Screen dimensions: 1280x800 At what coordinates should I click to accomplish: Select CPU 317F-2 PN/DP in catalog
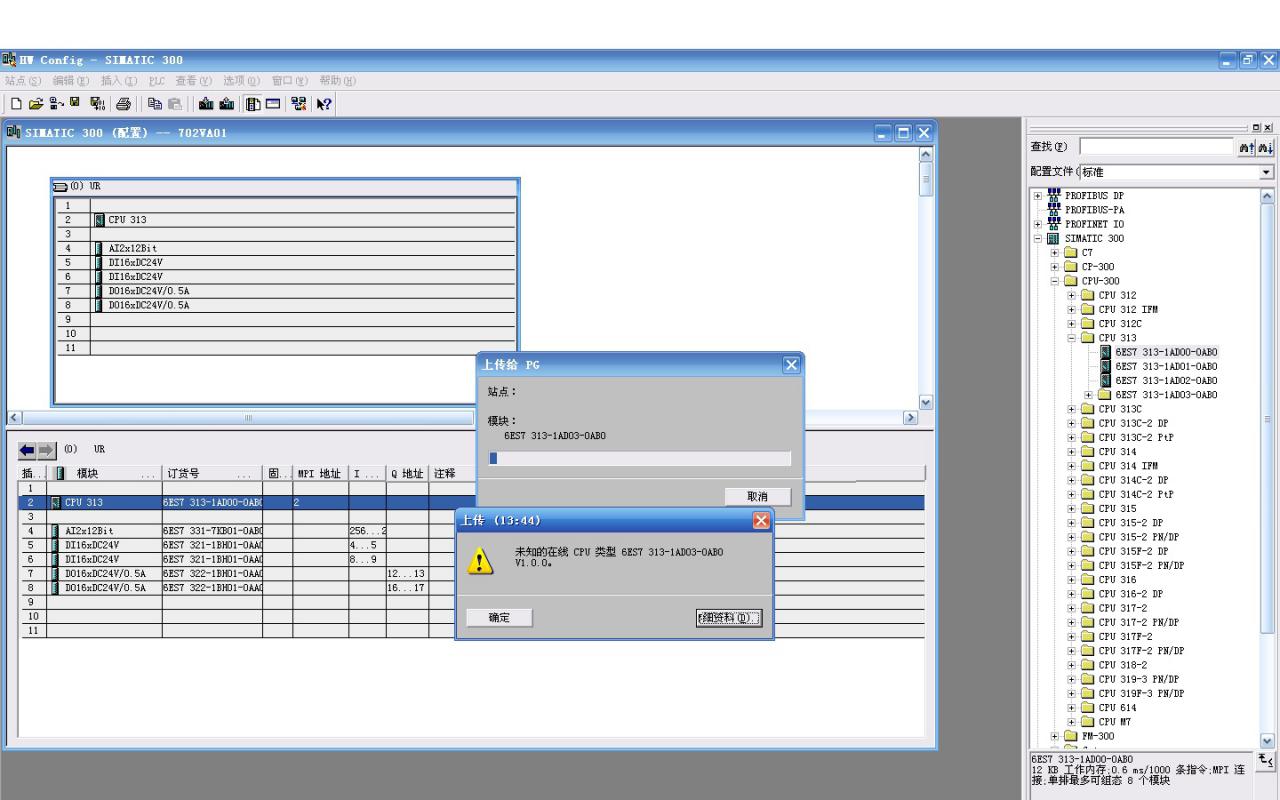[x=1141, y=651]
